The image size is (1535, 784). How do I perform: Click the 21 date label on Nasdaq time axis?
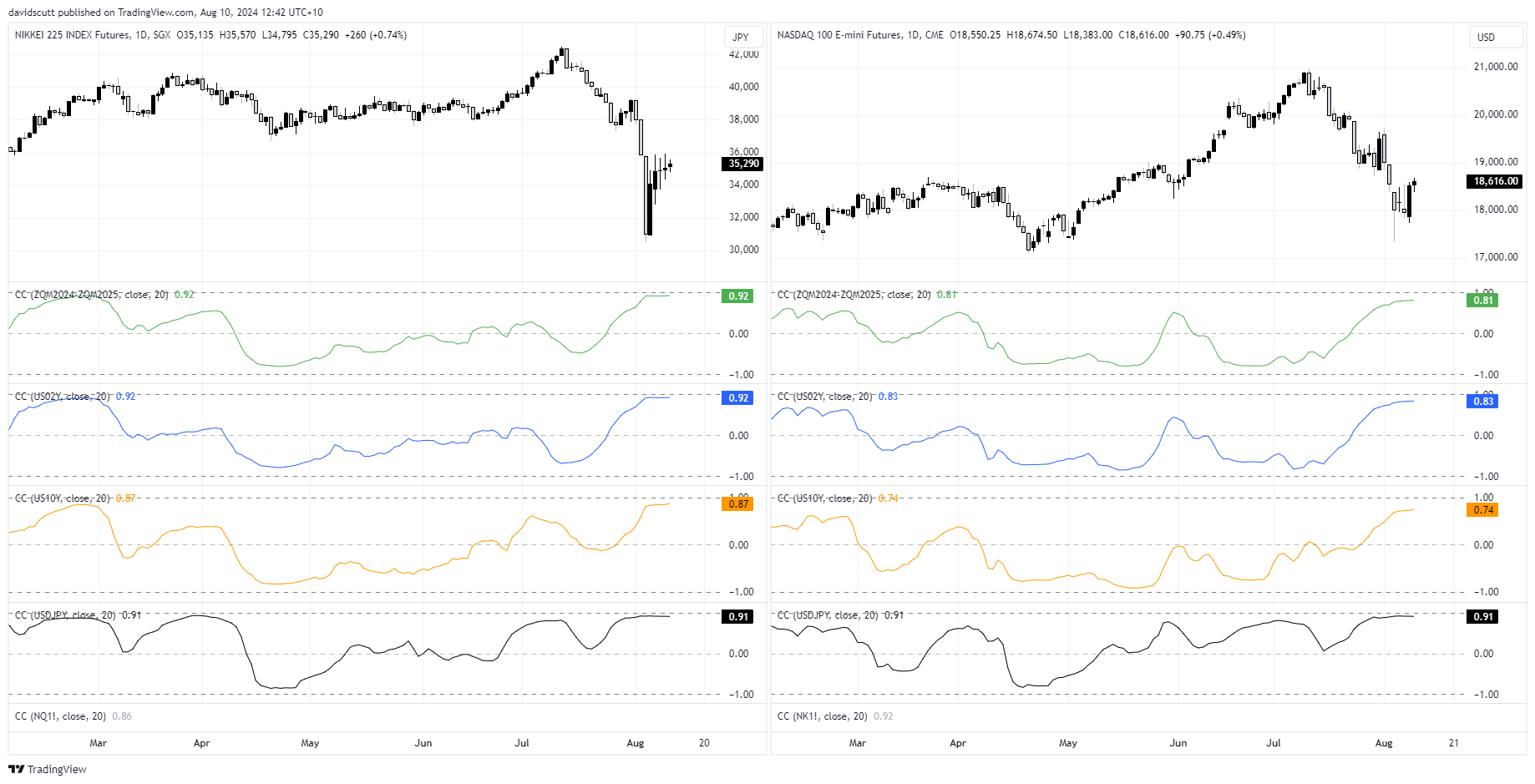1454,743
